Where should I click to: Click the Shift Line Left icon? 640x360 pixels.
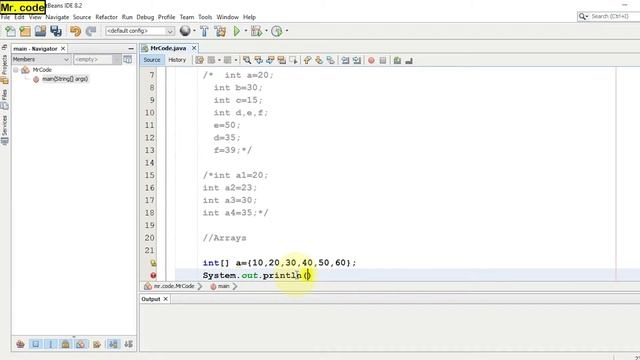coord(345,60)
